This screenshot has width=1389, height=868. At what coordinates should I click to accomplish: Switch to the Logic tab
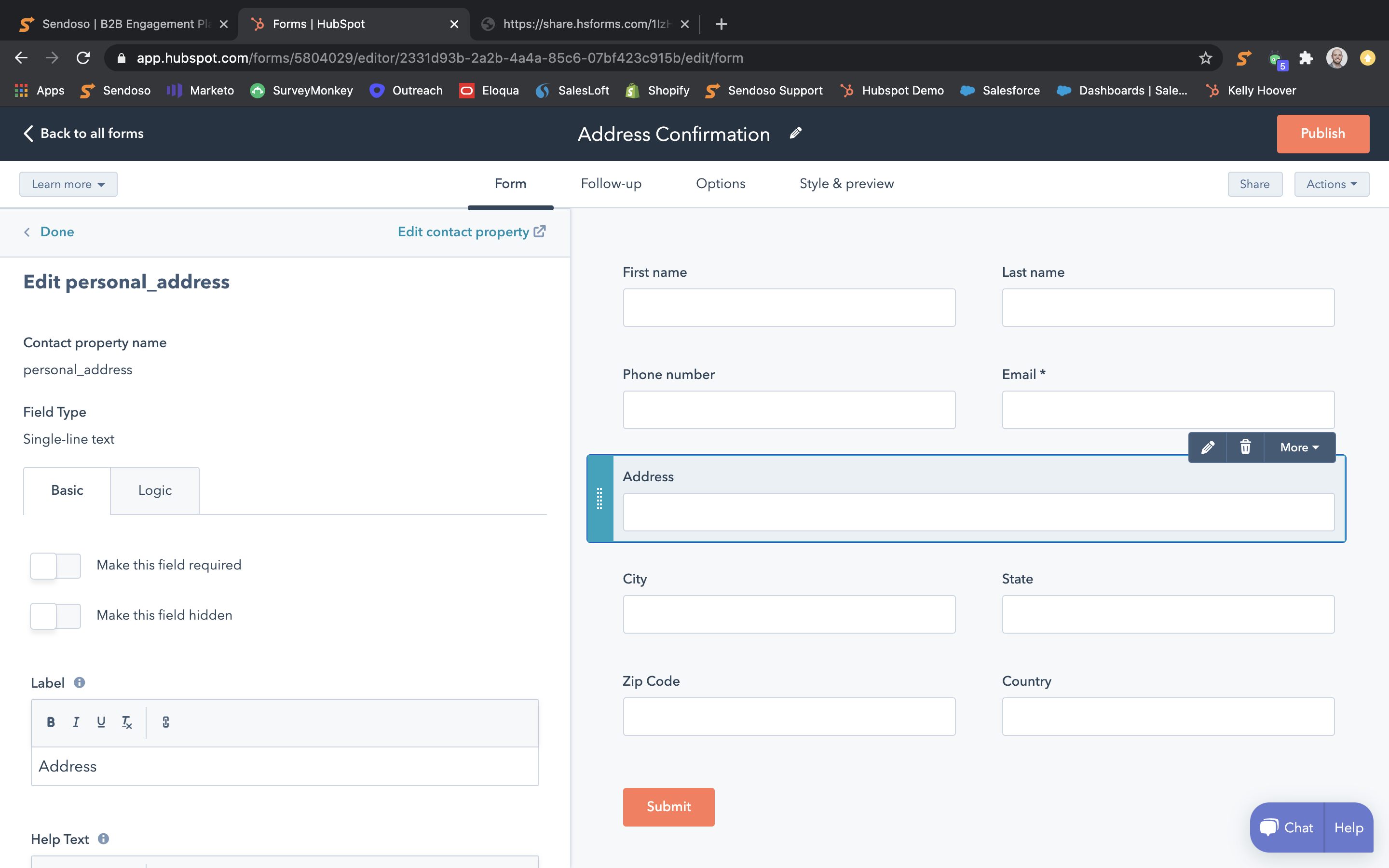[154, 490]
